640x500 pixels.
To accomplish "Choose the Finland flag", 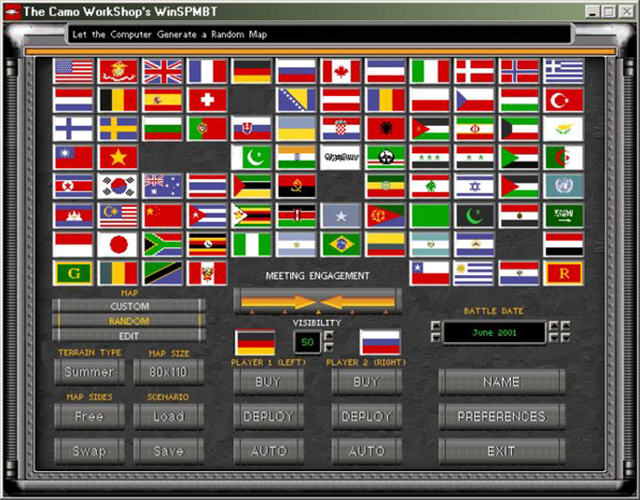I will (x=73, y=129).
